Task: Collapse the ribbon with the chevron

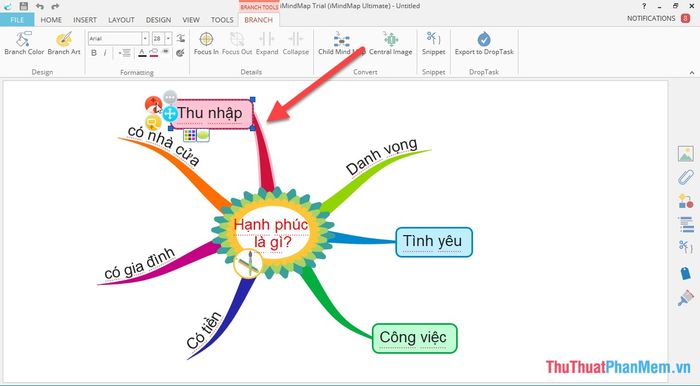Action: (692, 72)
